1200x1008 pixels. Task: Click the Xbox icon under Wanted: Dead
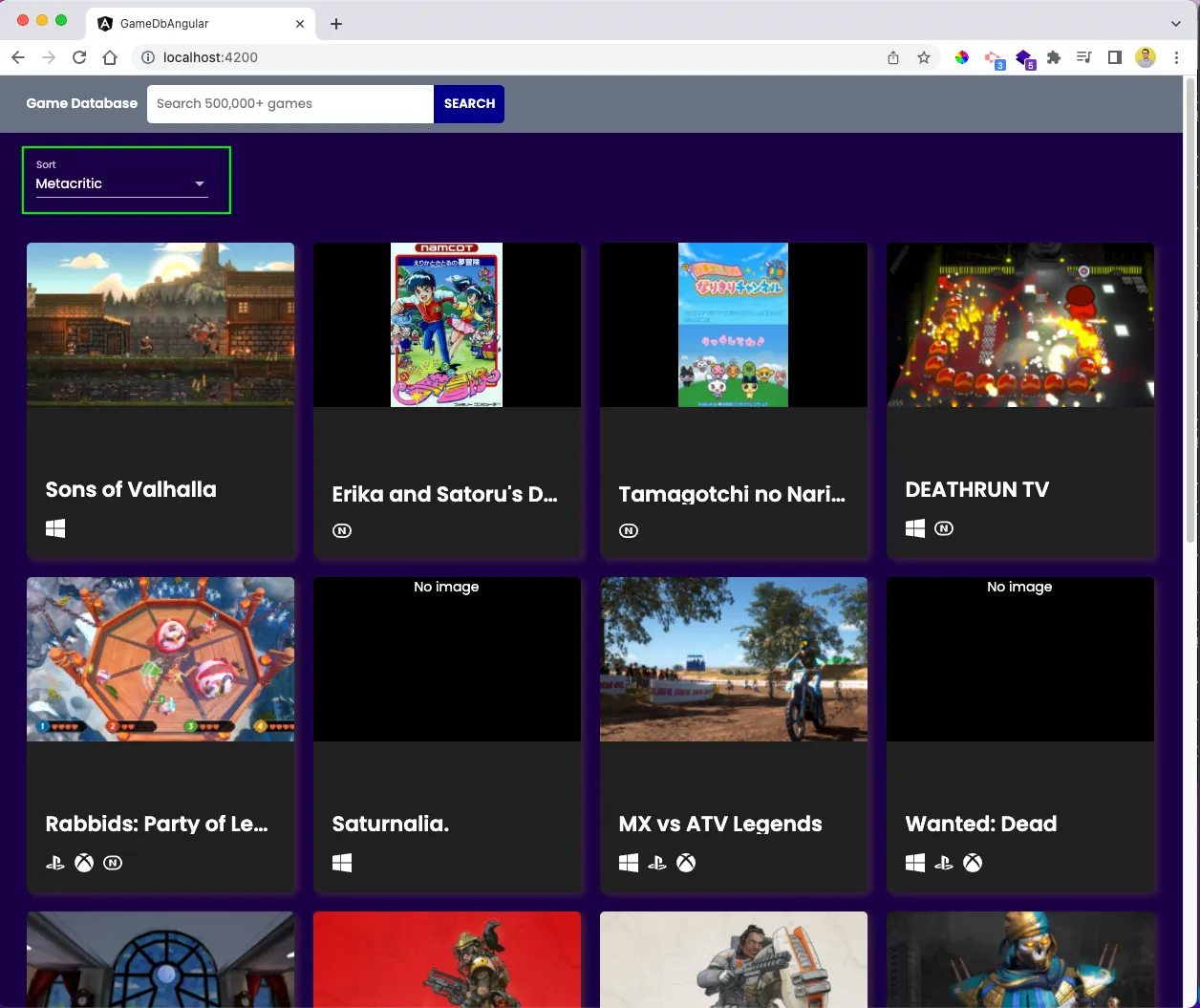click(973, 863)
